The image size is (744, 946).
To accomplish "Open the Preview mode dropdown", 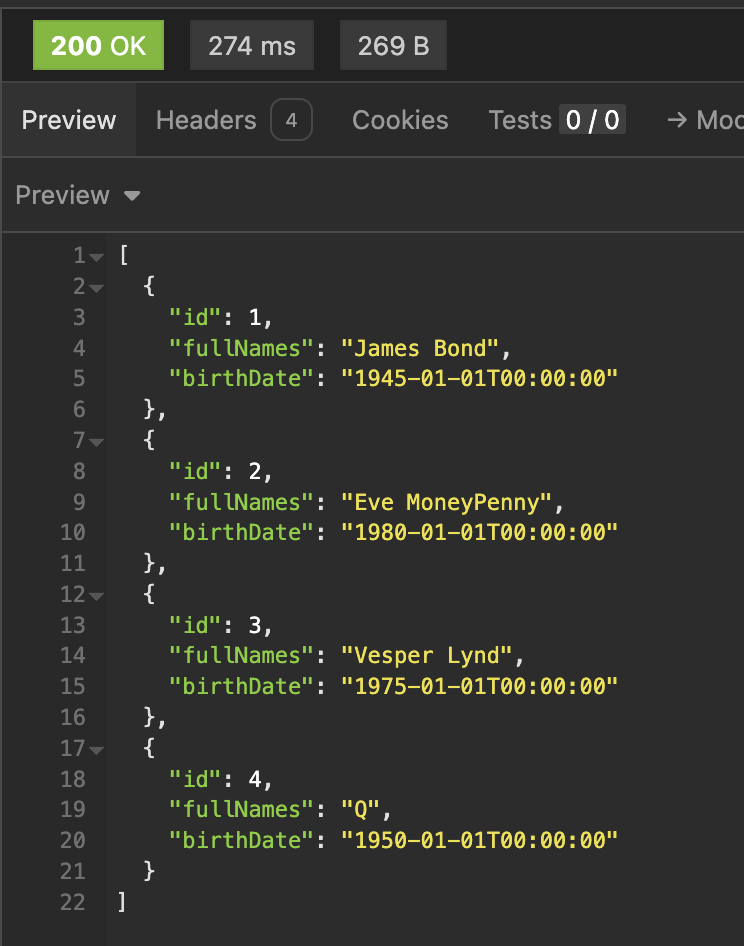I will pos(77,195).
